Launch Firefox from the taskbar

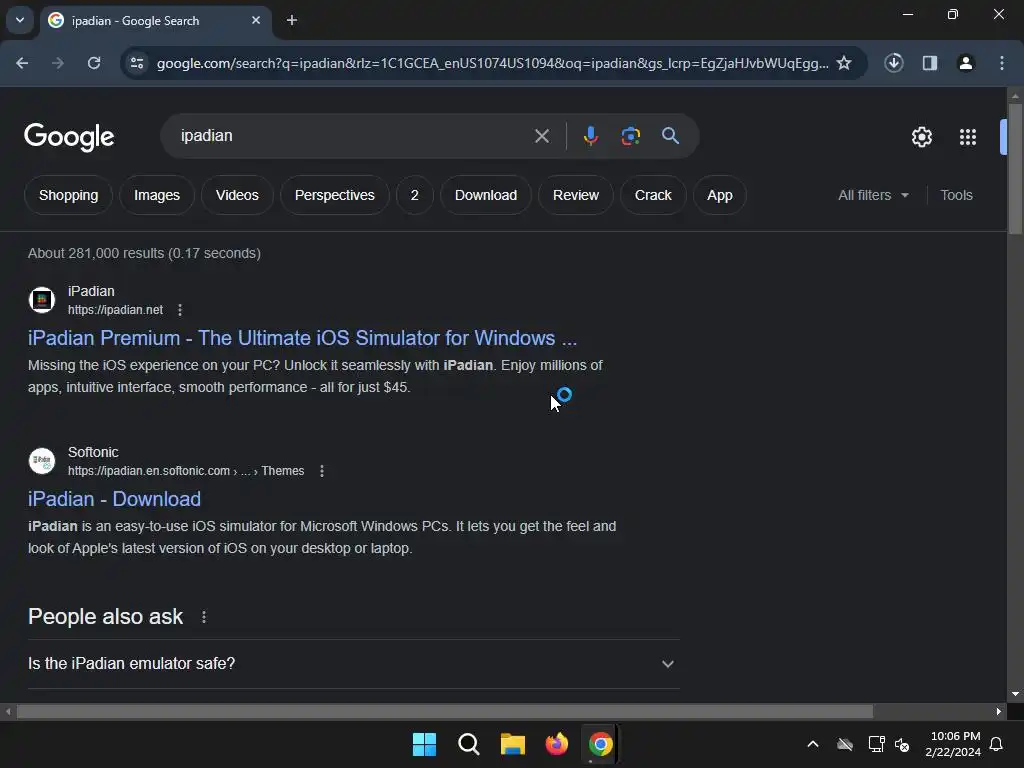click(556, 744)
